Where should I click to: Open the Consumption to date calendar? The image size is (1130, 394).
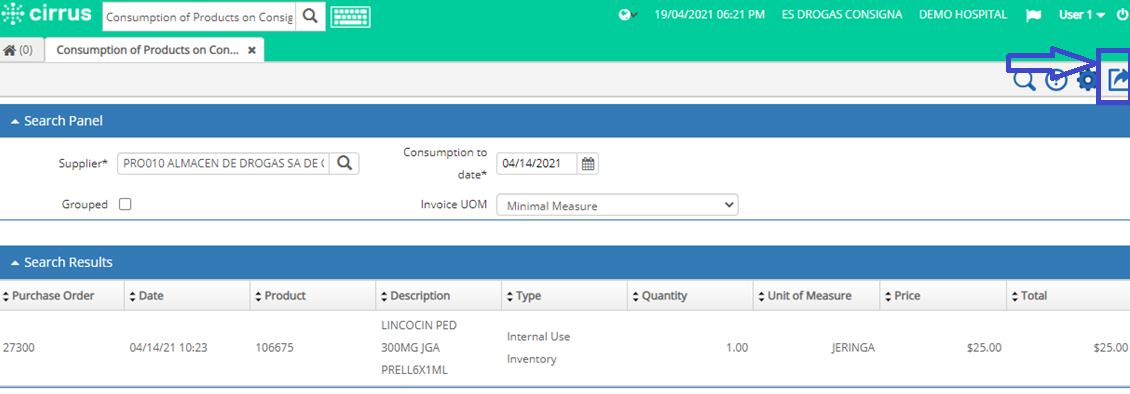[588, 164]
